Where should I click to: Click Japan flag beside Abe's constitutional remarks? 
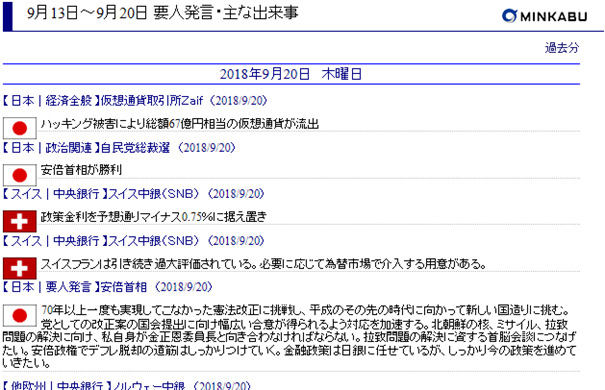[x=20, y=316]
